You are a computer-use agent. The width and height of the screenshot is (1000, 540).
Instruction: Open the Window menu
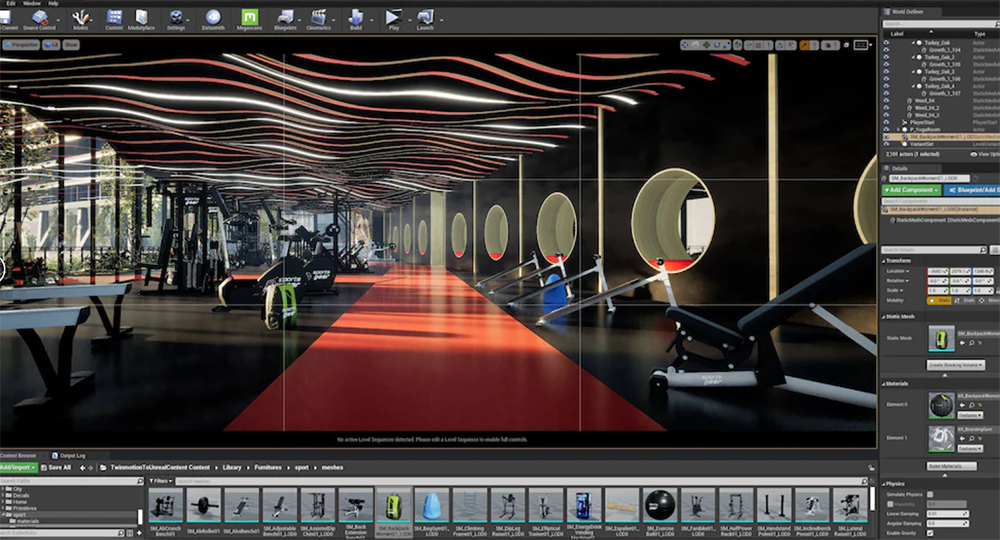(32, 3)
